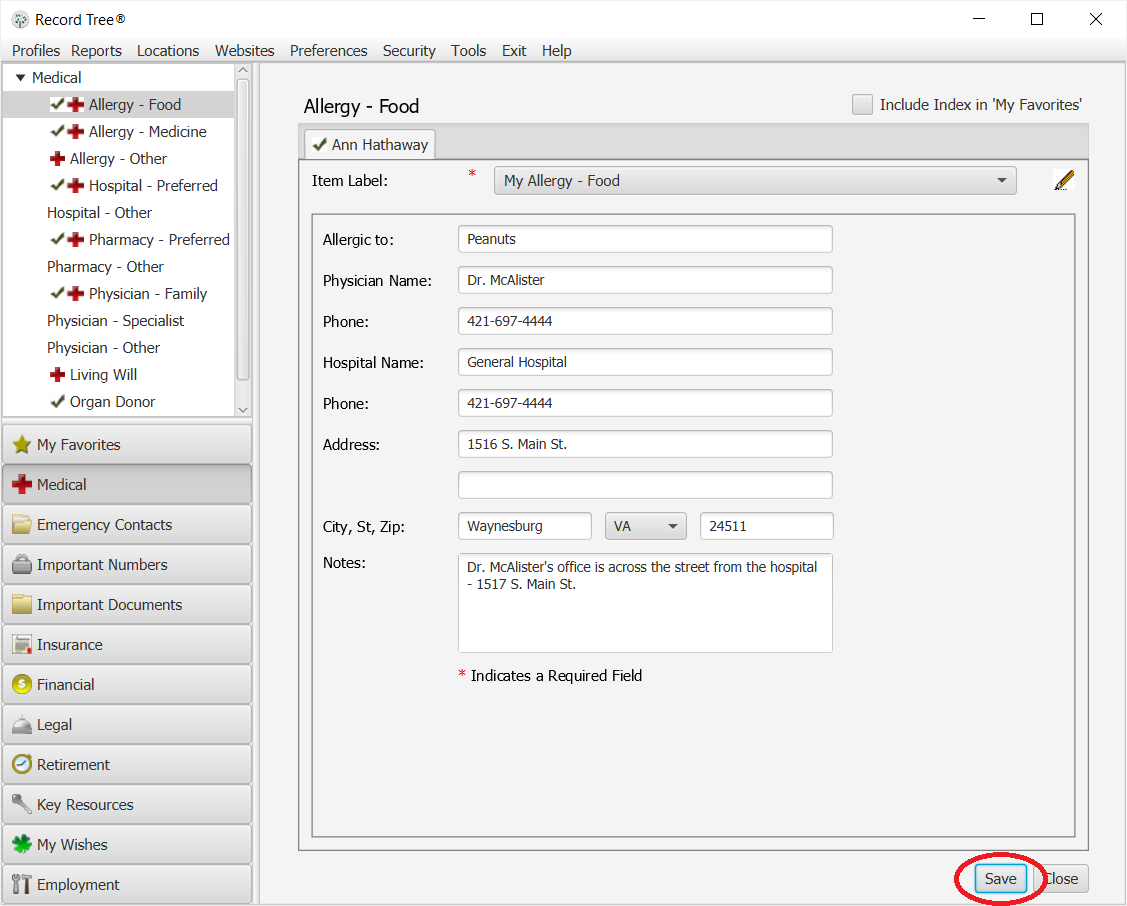The image size is (1127, 906).
Task: Click inside the Allergic to field
Action: coord(645,239)
